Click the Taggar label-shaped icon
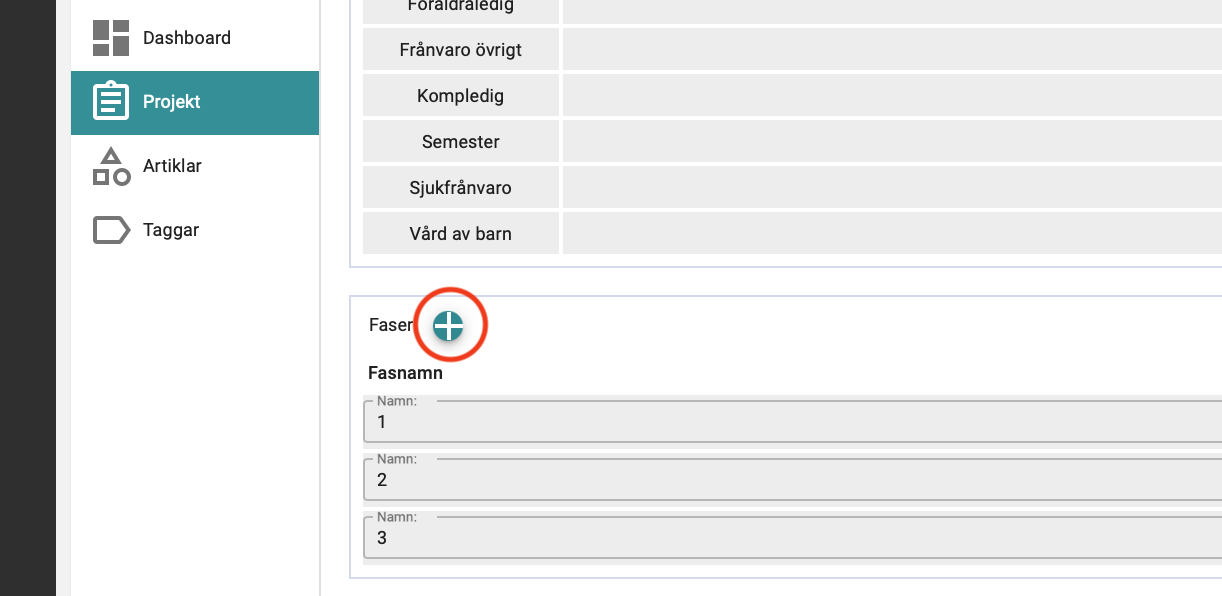Image resolution: width=1222 pixels, height=596 pixels. [x=111, y=230]
